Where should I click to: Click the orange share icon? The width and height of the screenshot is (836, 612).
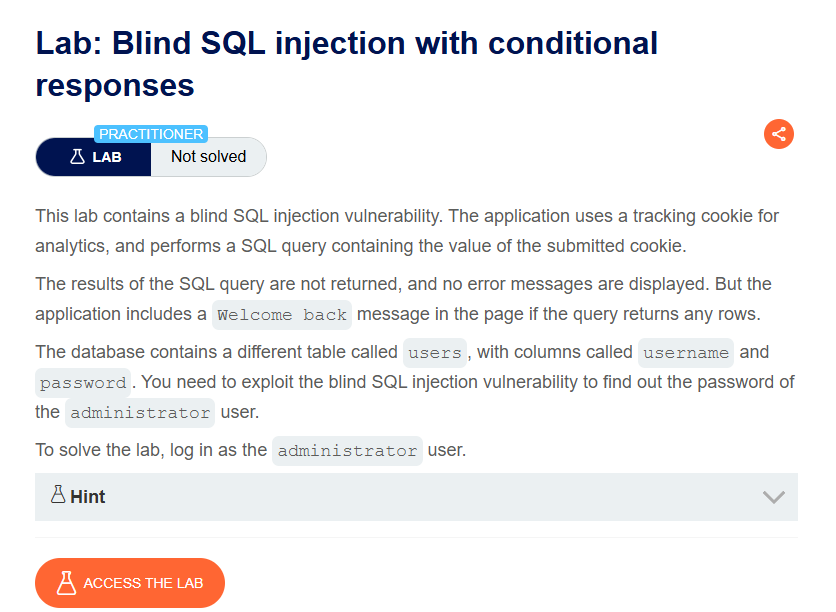point(778,134)
